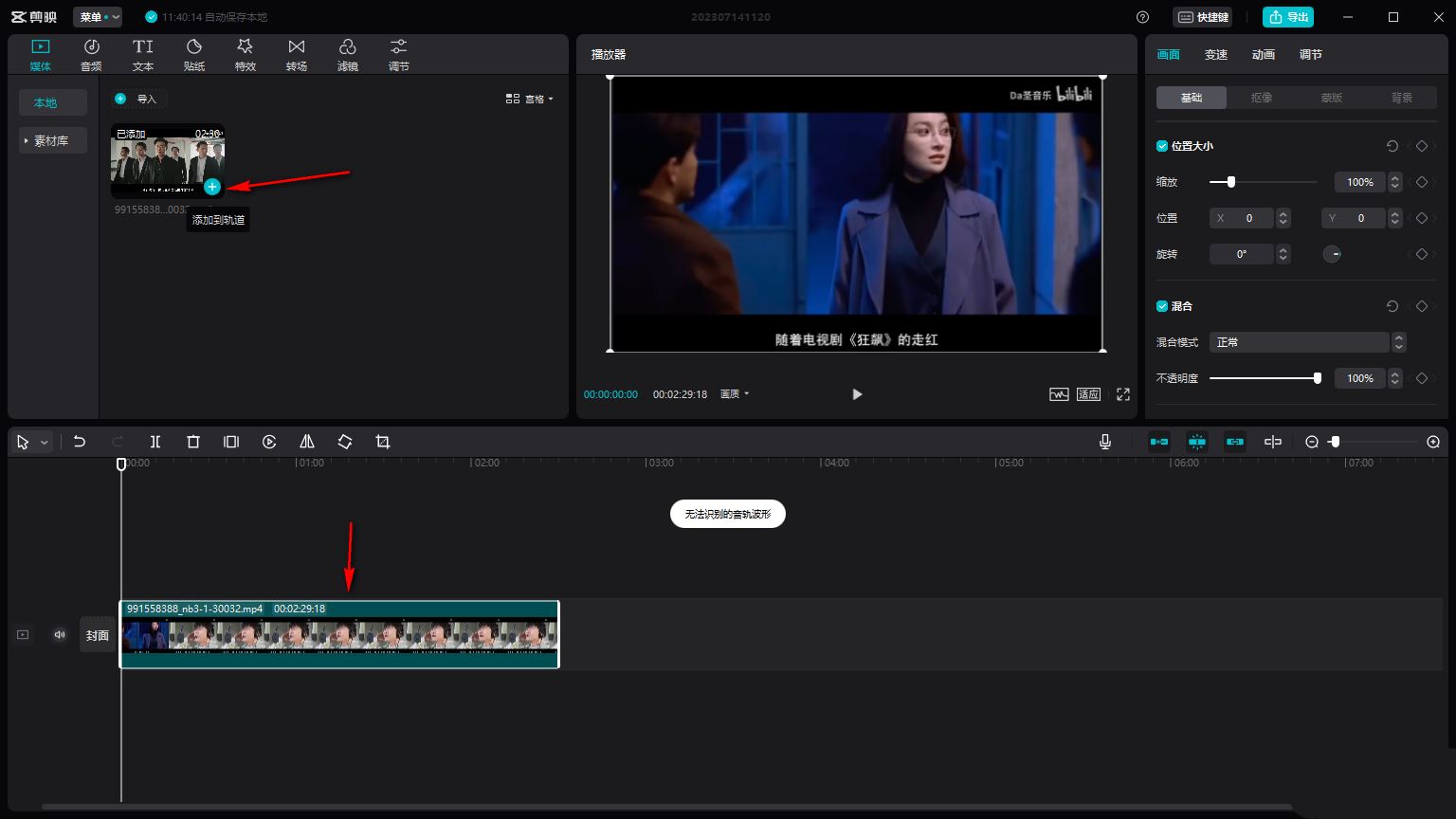Undo the last action
Viewport: 1456px width, 819px height.
click(x=80, y=442)
